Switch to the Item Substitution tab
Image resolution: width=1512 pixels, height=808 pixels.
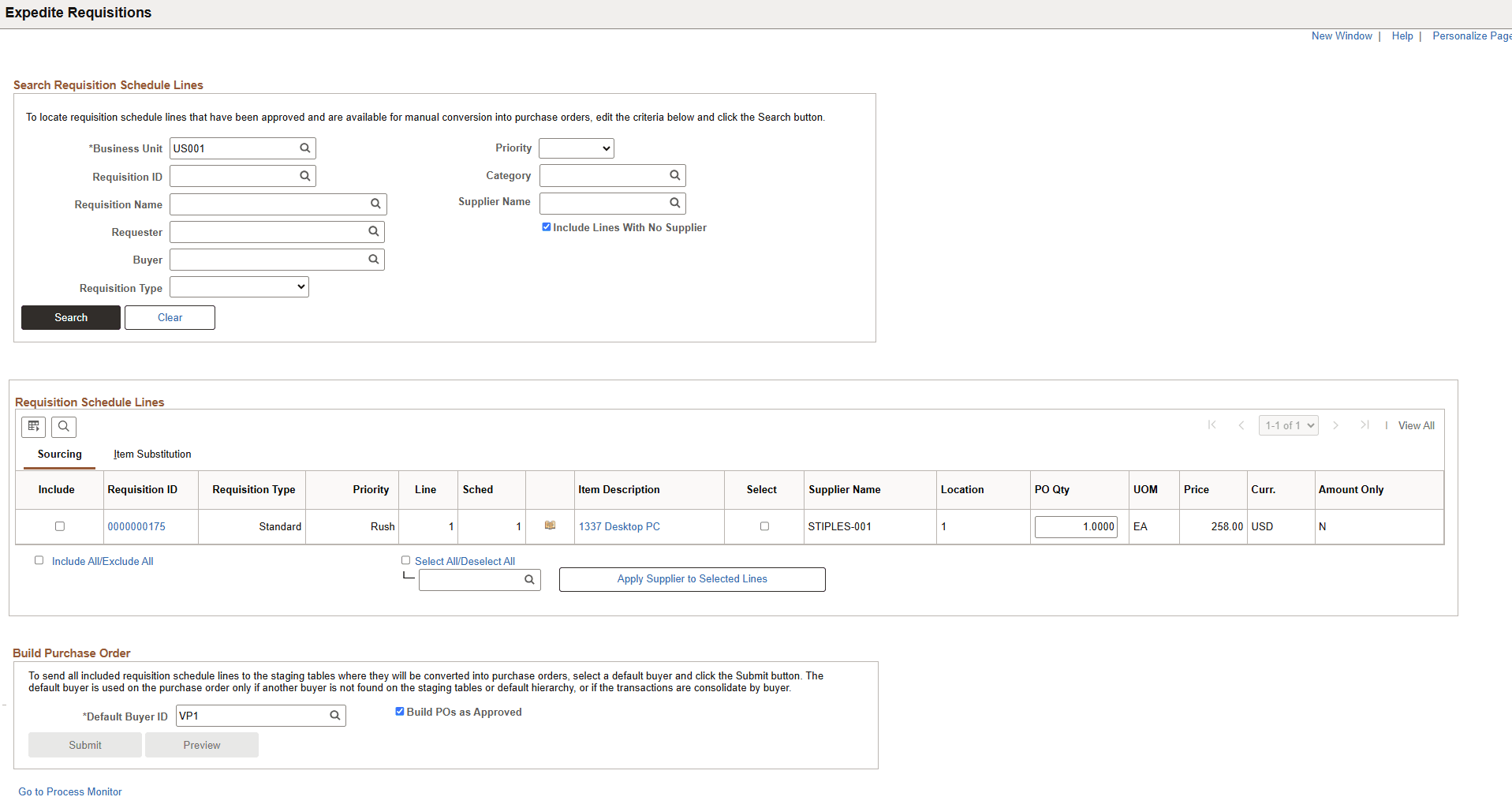(152, 454)
